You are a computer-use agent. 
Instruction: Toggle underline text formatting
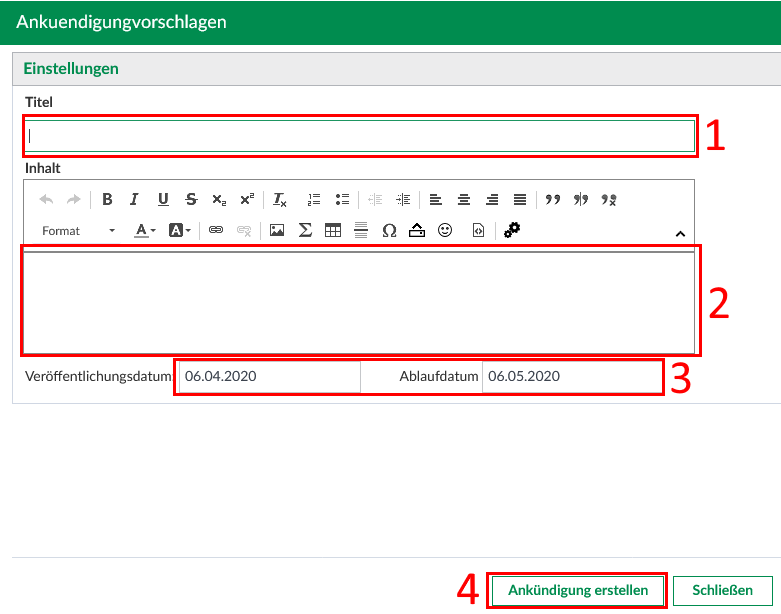pyautogui.click(x=163, y=199)
